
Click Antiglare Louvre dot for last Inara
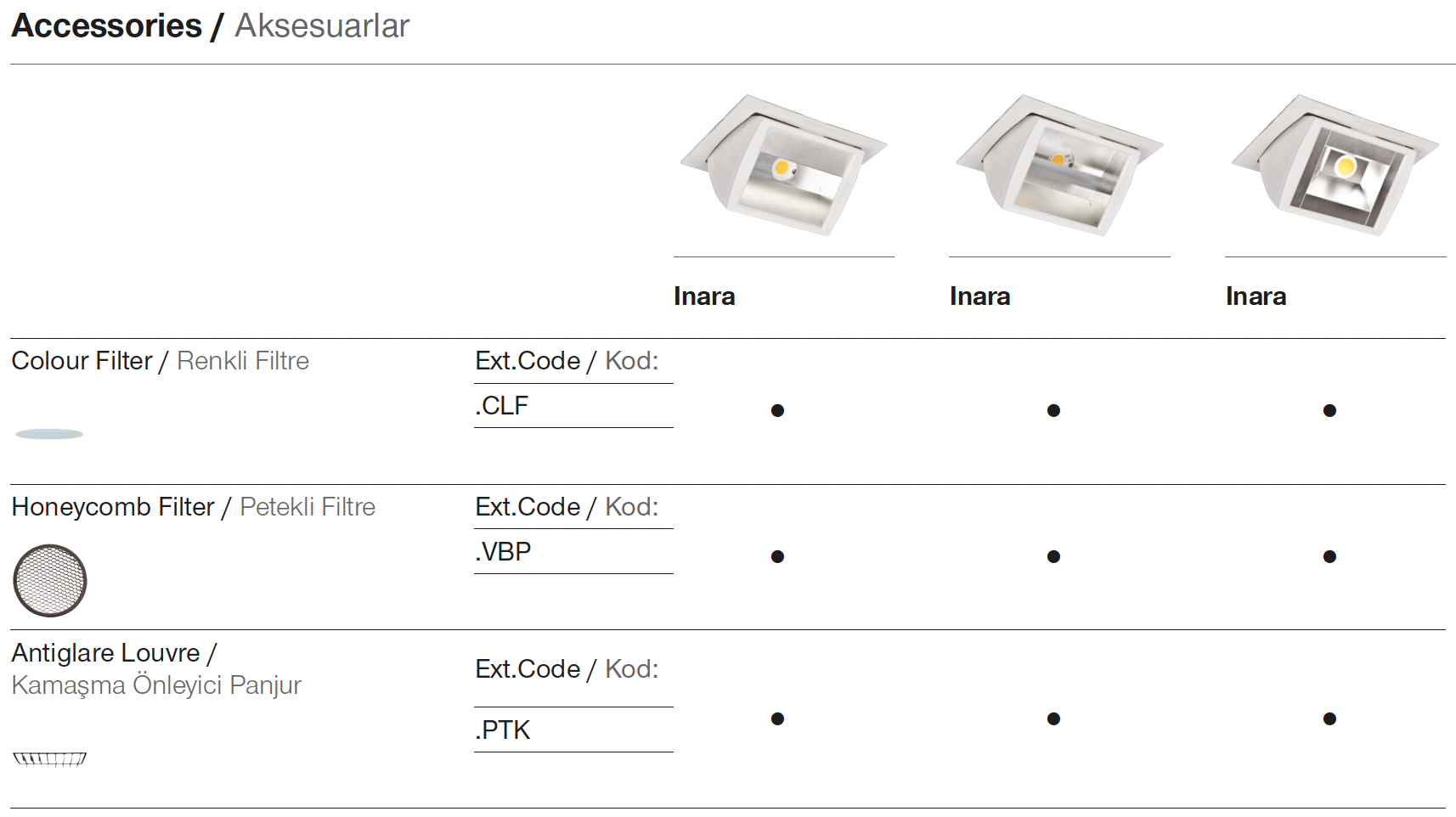[1329, 719]
